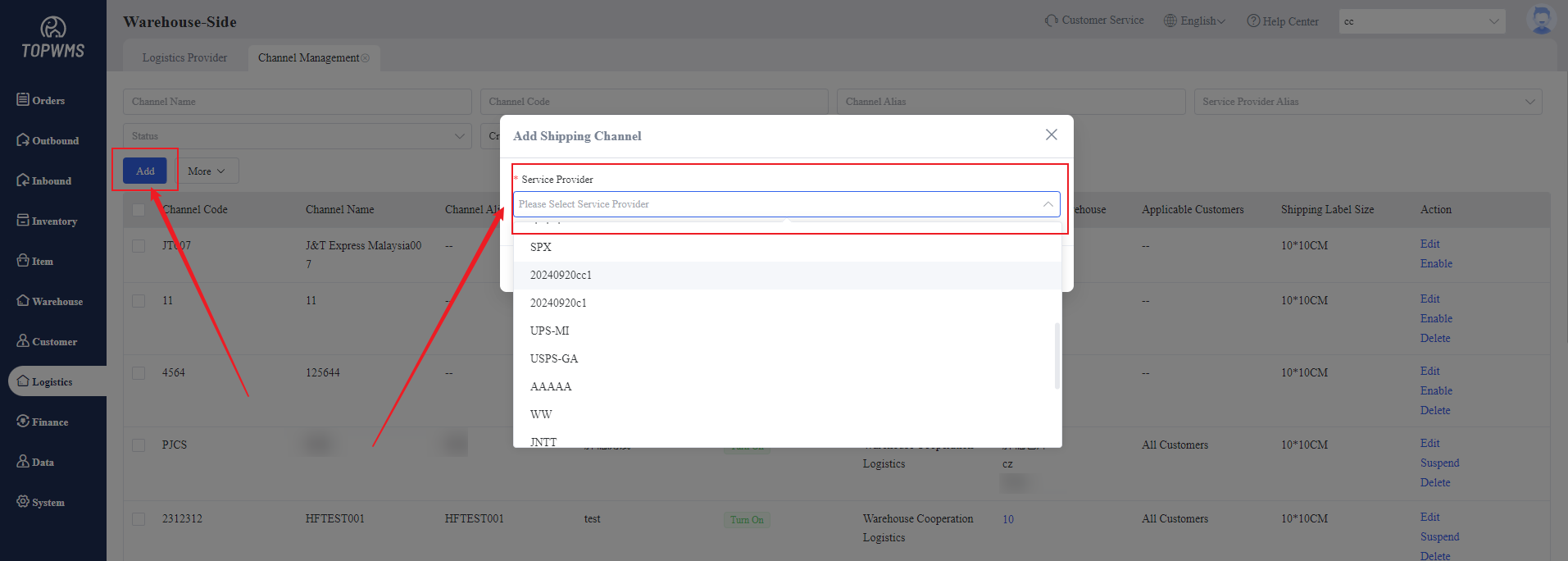Click the user avatar icon
The height and width of the screenshot is (561, 1568).
tap(1541, 20)
